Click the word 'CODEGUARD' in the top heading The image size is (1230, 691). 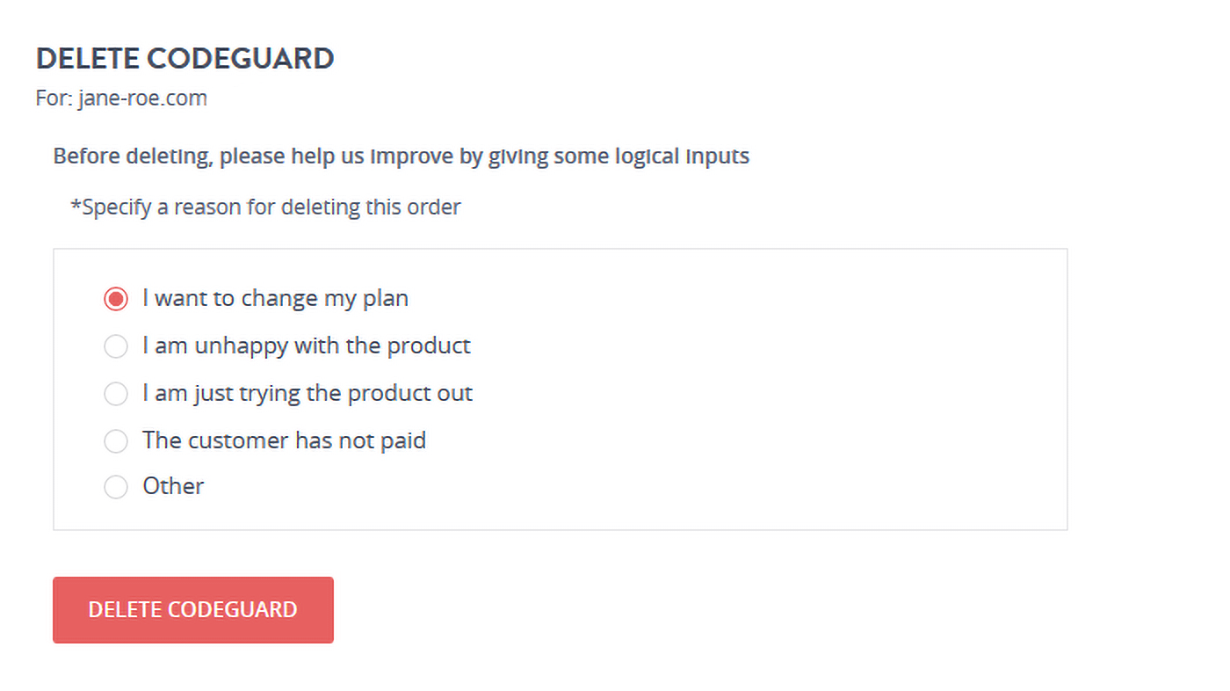[239, 58]
